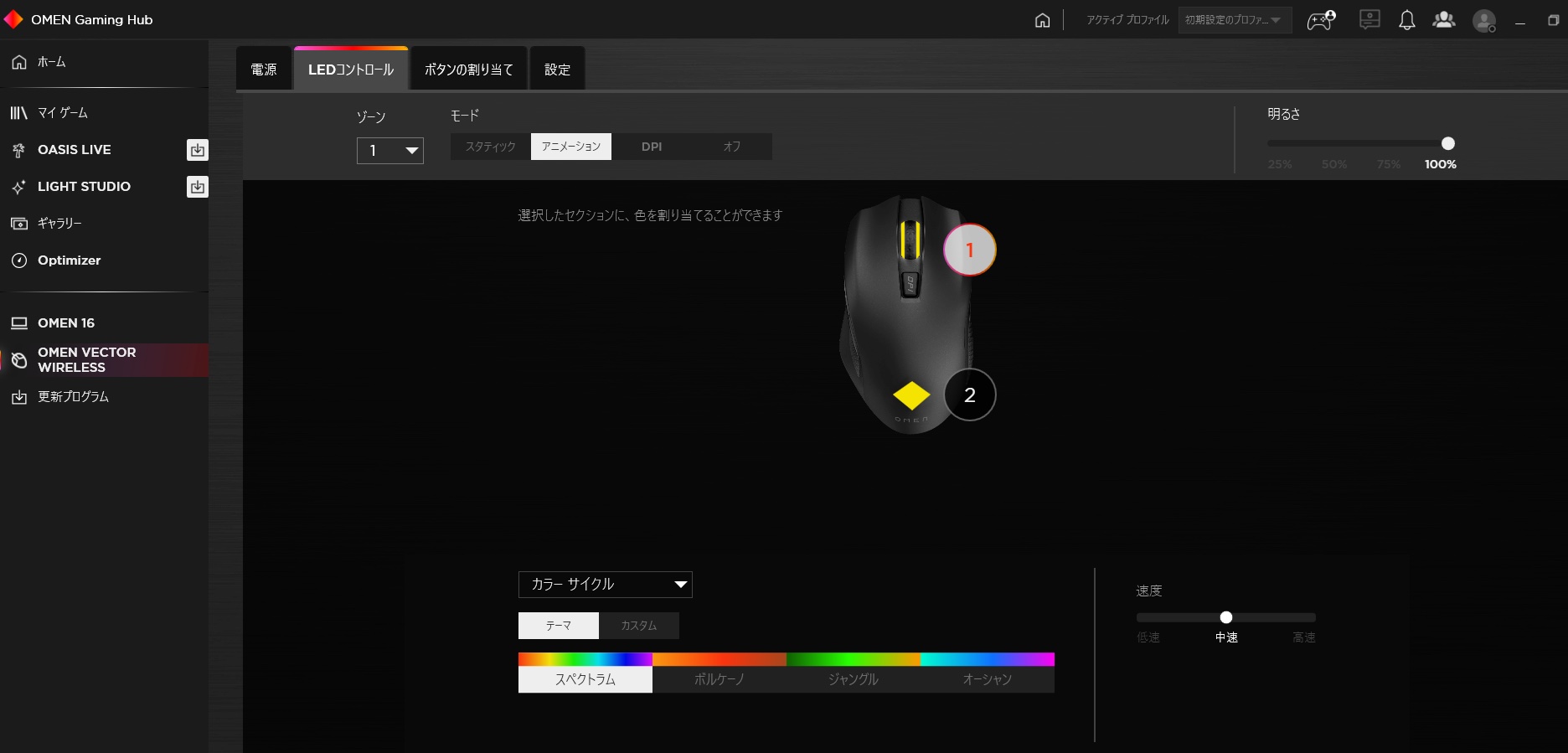Select OMEN VECTOR WIRELESS device
Viewport: 1568px width, 753px height.
coord(104,360)
